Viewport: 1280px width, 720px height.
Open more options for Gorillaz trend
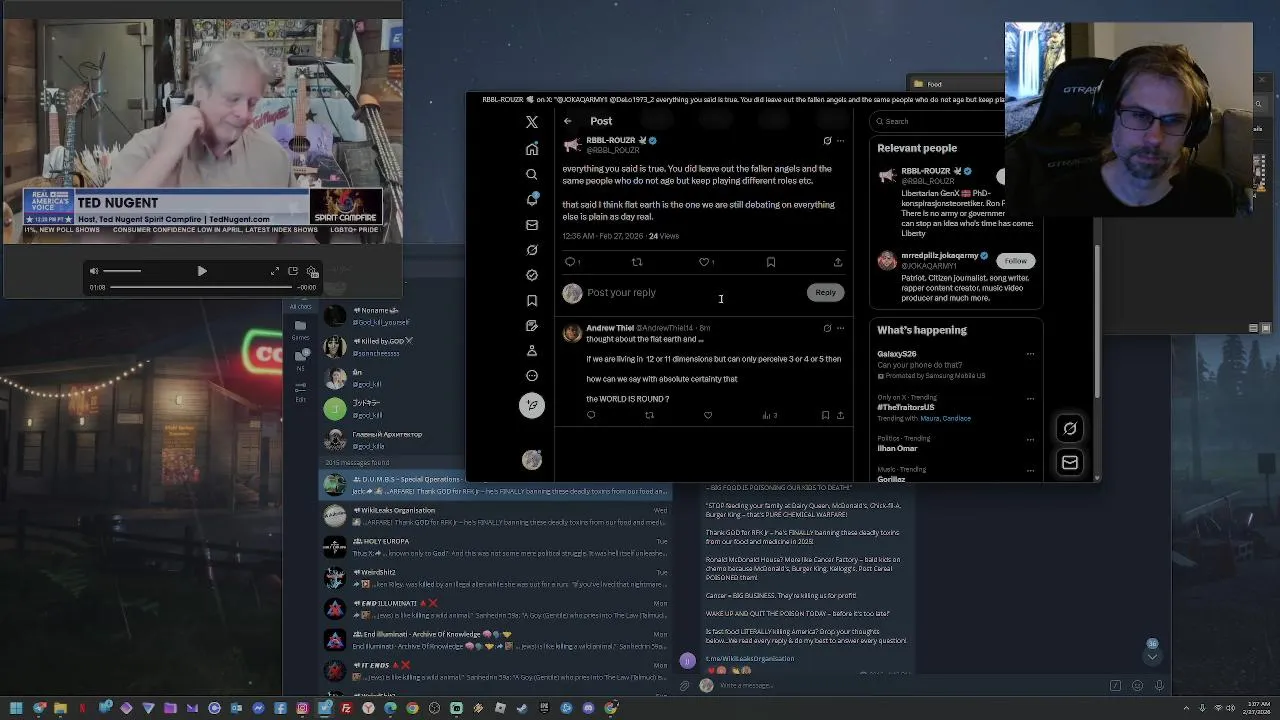coord(1030,470)
